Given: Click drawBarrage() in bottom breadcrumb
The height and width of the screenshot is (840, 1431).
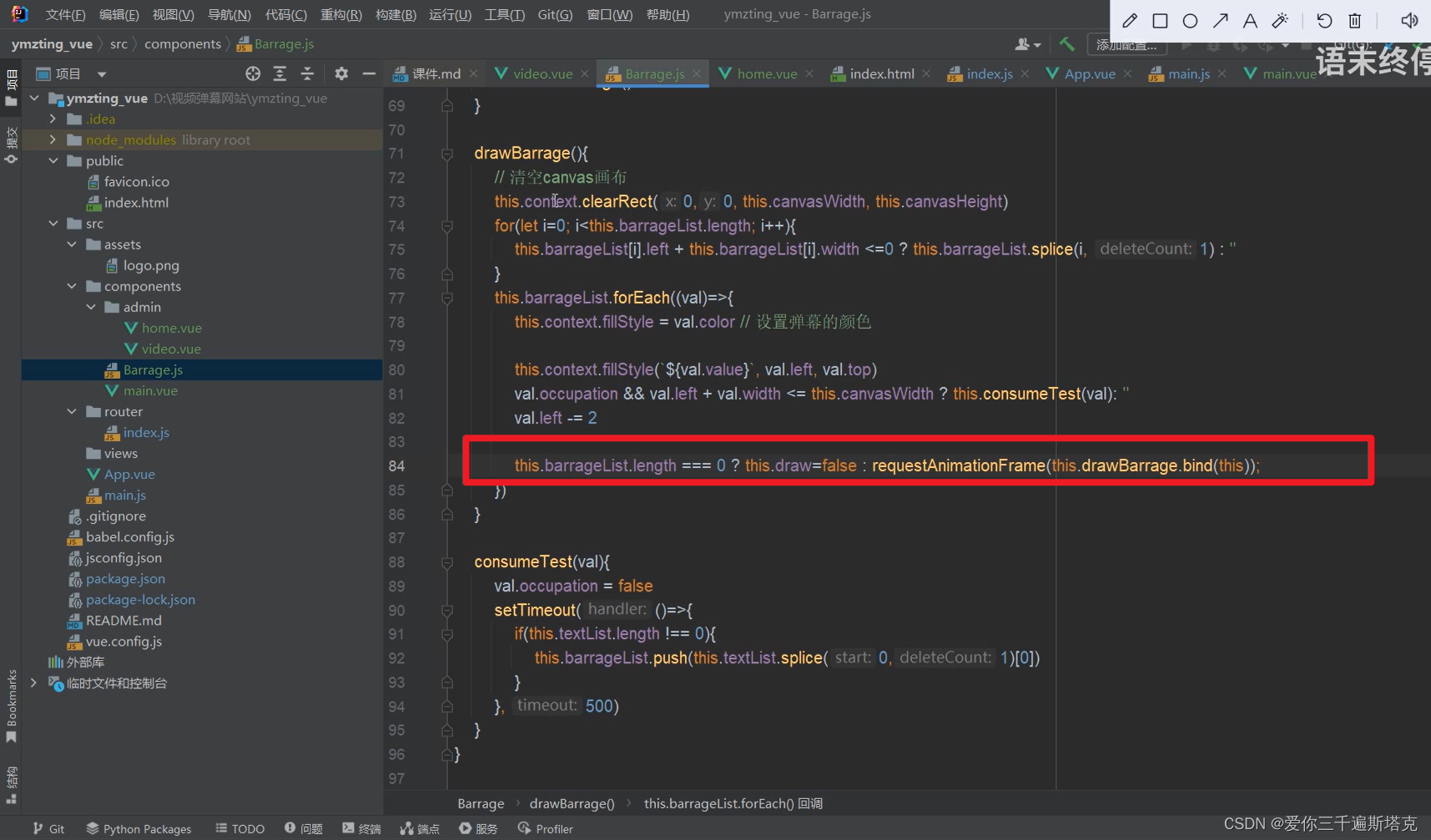Looking at the screenshot, I should point(572,803).
